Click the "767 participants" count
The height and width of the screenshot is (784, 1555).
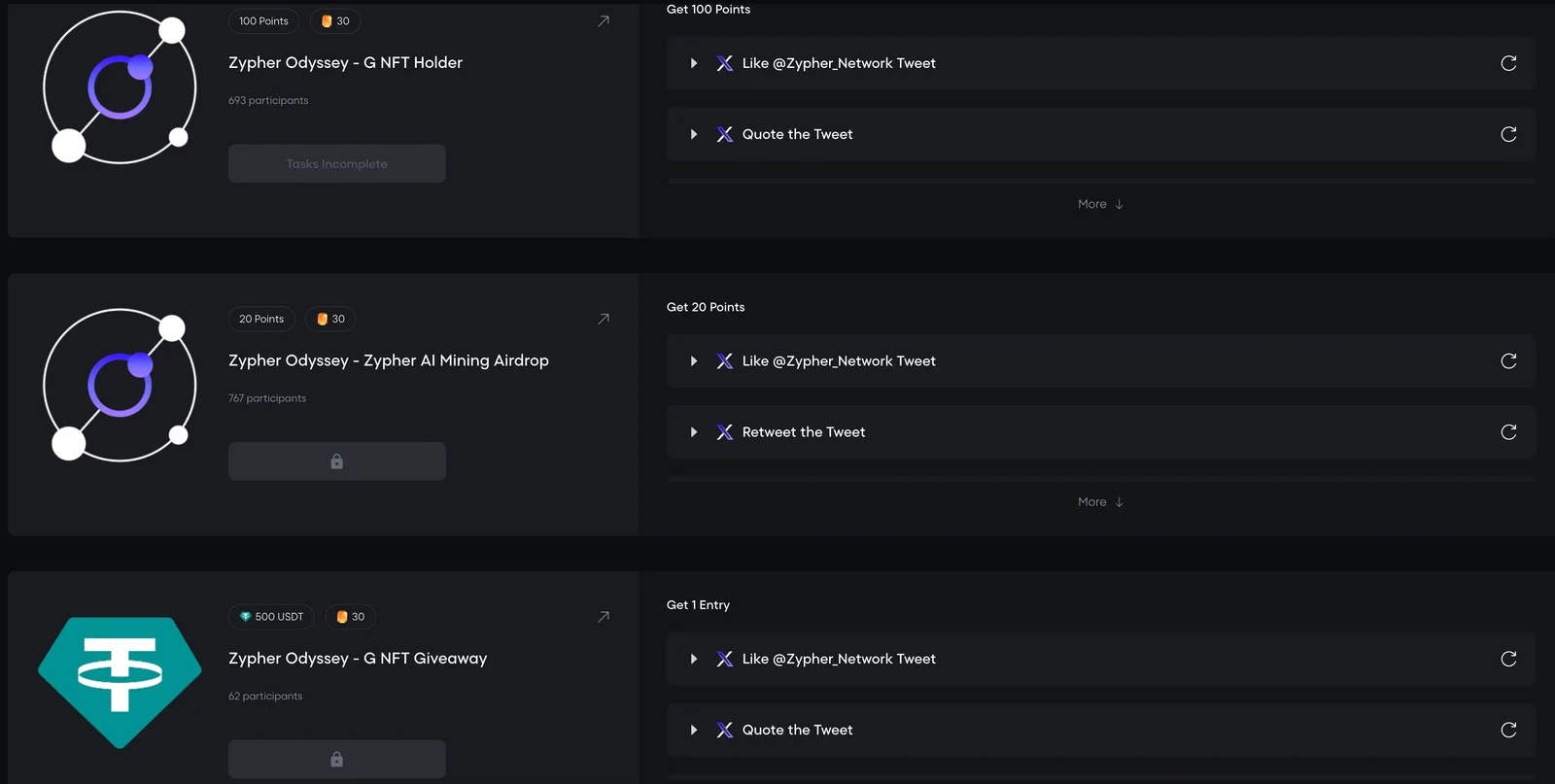coord(267,398)
